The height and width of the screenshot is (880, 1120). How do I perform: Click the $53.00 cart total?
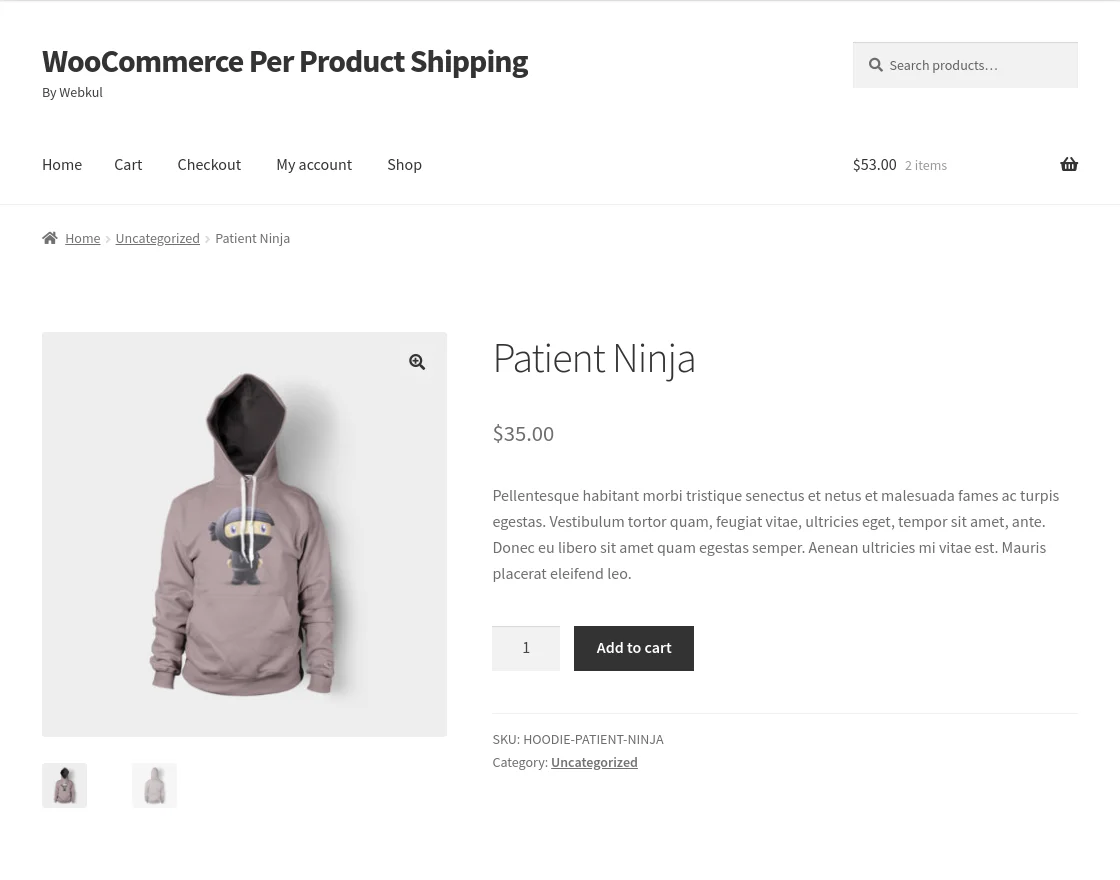click(875, 164)
